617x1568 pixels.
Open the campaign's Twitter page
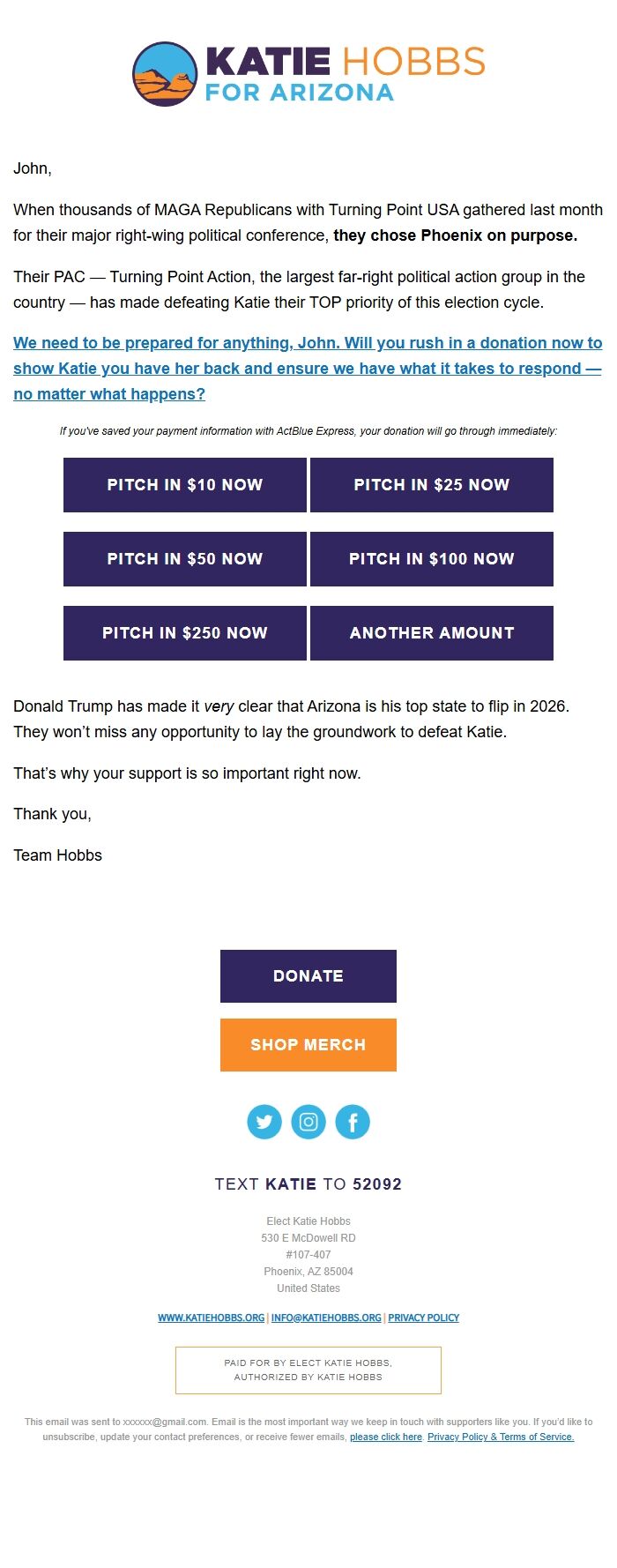pos(264,1122)
